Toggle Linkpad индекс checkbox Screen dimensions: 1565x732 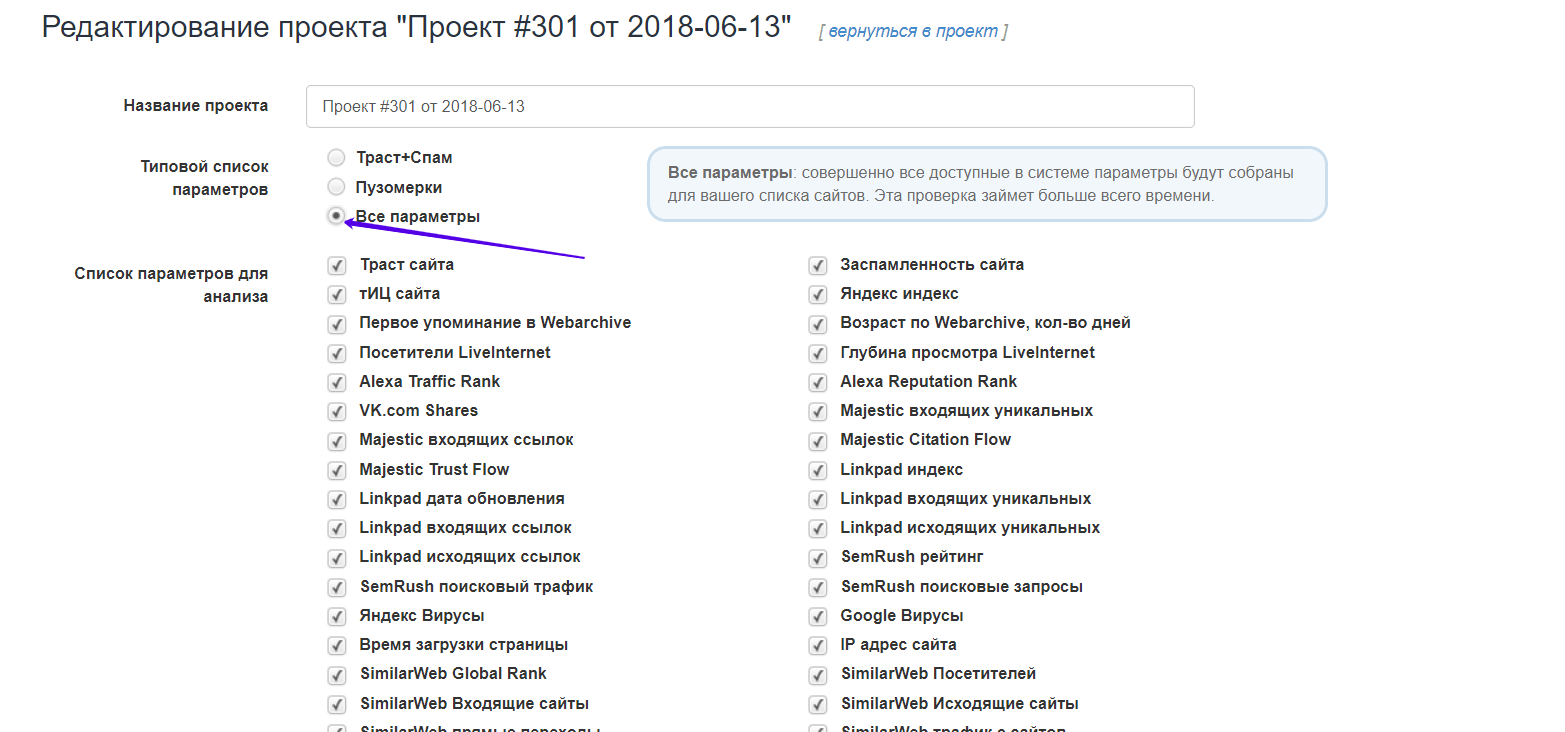pos(818,470)
